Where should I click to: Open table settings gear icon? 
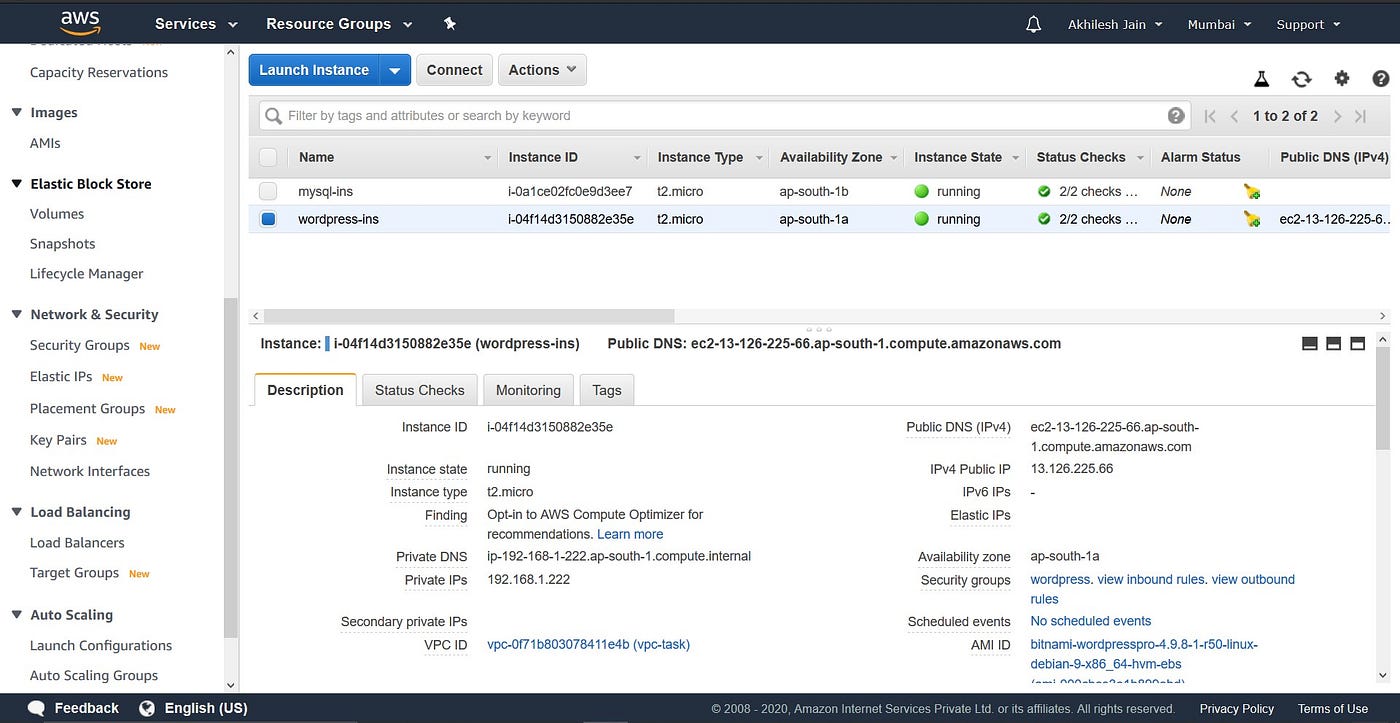tap(1342, 79)
